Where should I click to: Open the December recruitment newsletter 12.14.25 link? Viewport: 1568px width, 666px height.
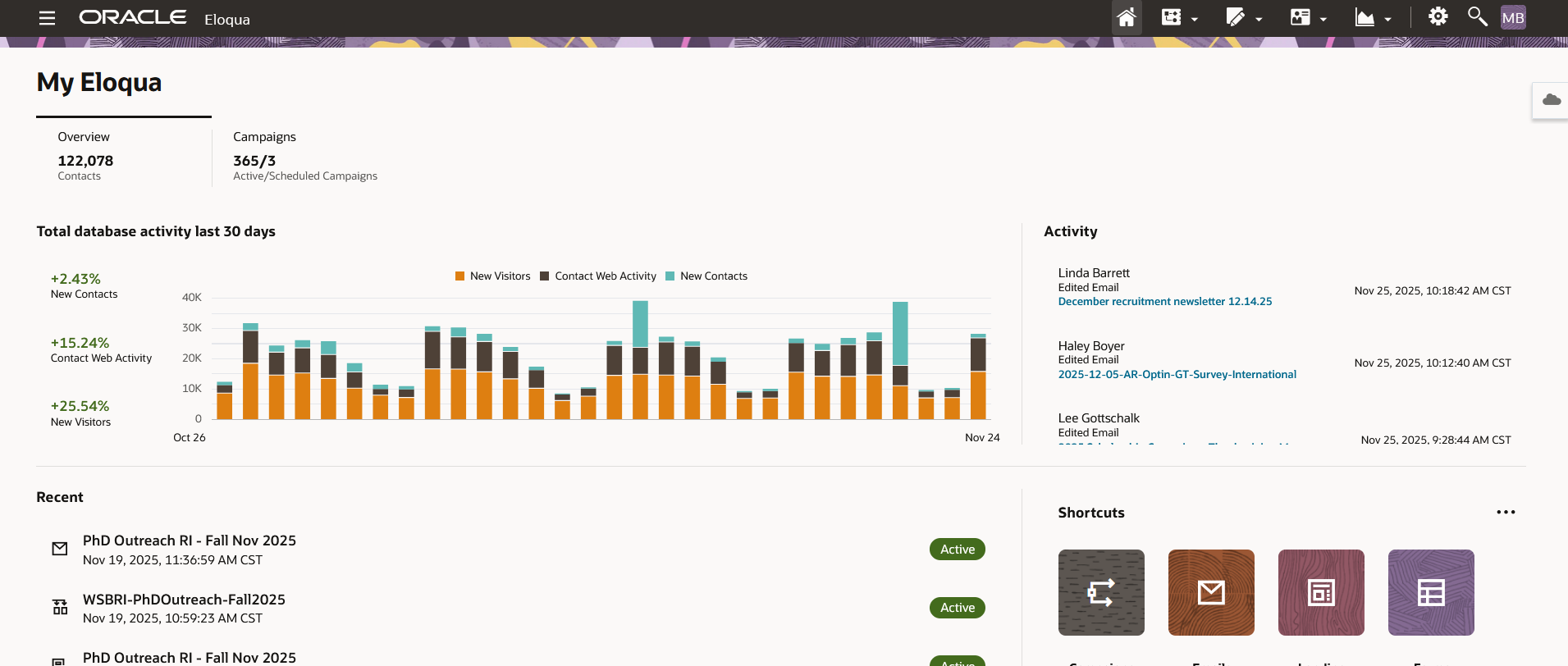(x=1164, y=302)
